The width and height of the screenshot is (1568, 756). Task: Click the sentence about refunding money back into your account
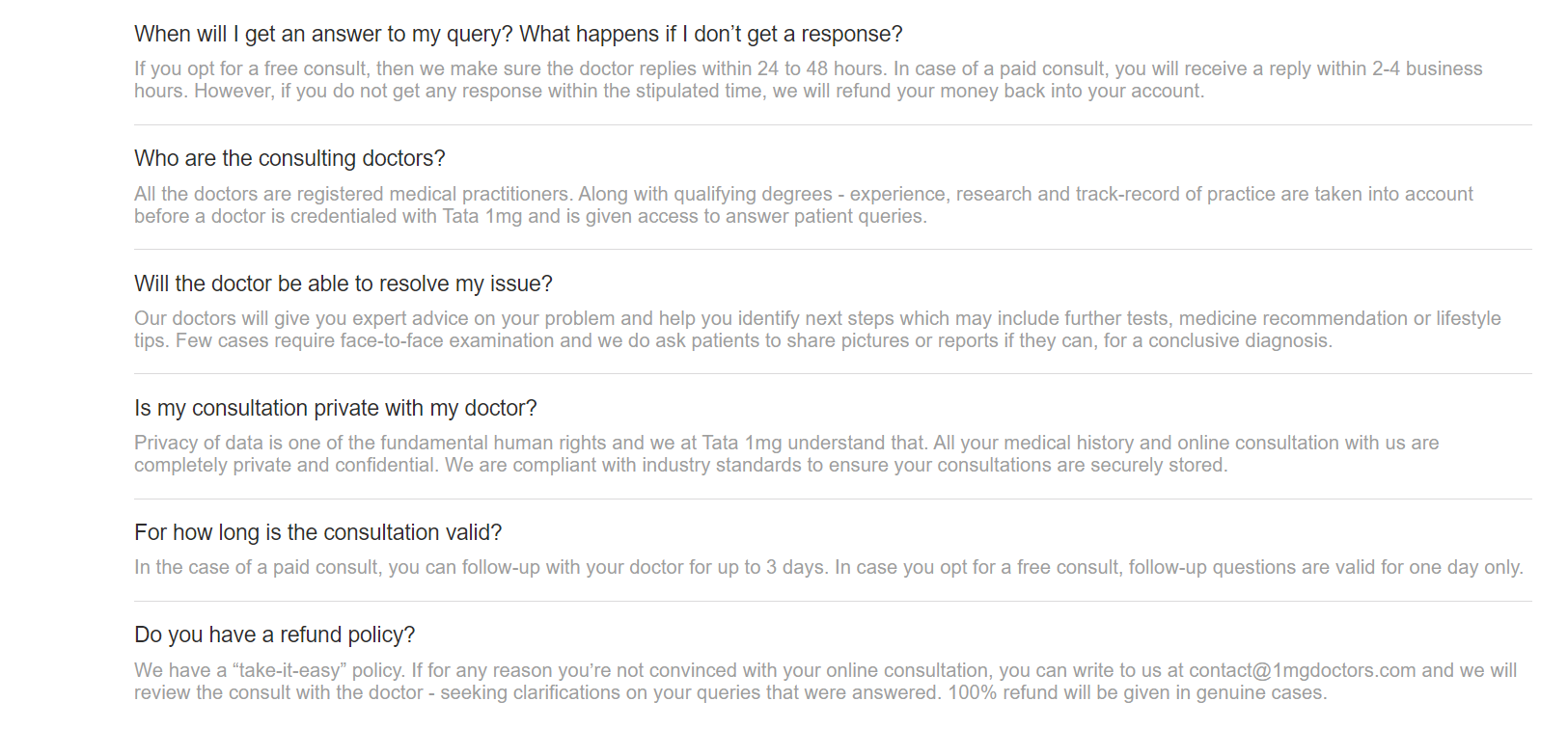point(700,92)
